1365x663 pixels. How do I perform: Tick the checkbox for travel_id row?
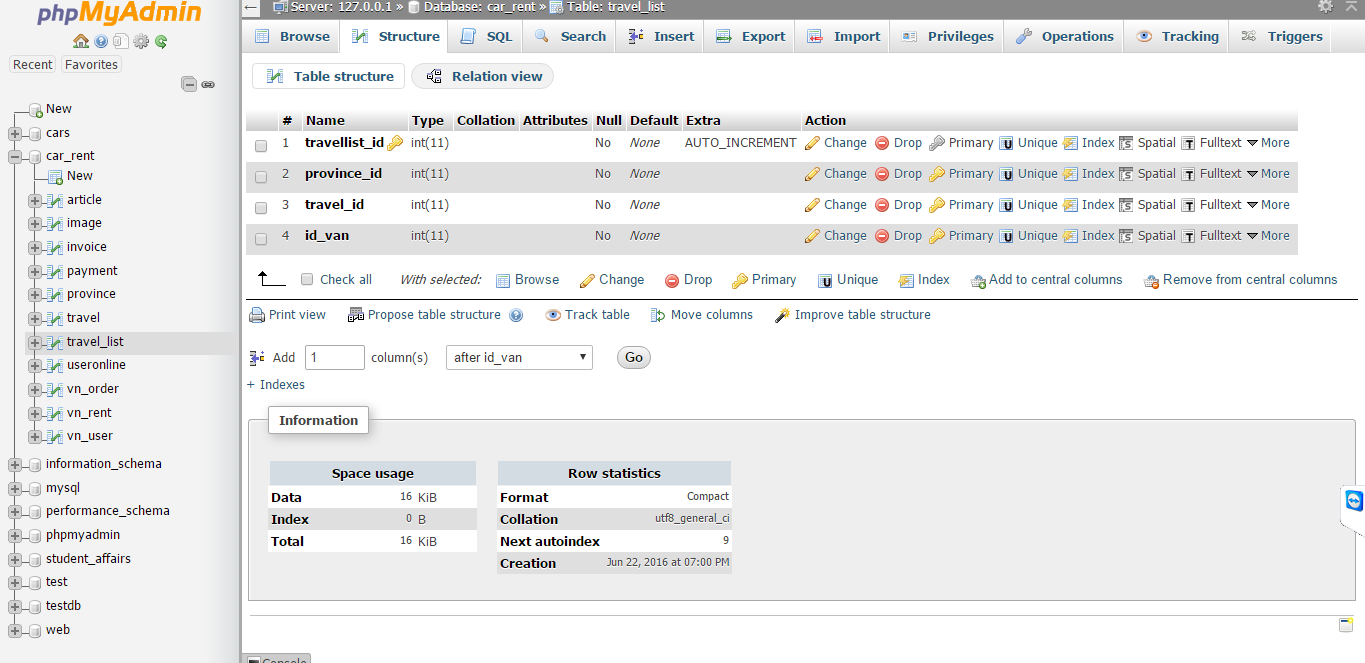[261, 208]
